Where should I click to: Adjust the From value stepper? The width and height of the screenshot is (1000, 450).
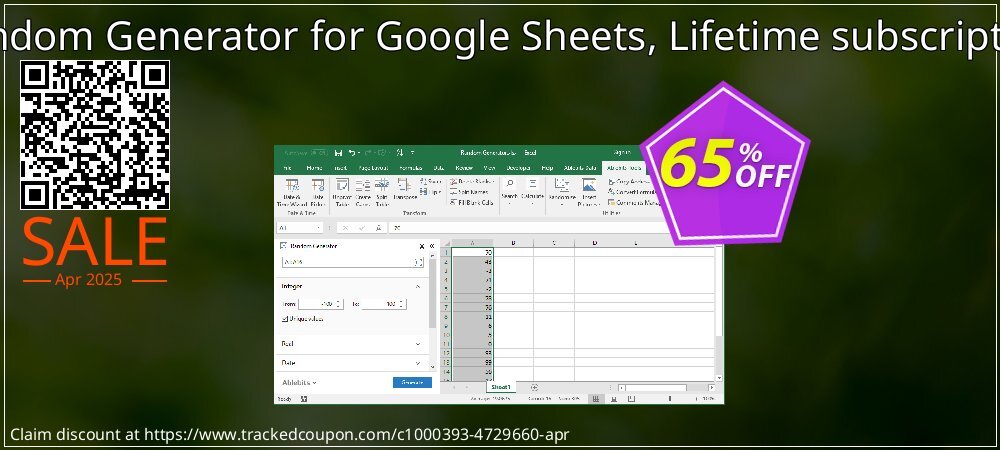click(339, 304)
